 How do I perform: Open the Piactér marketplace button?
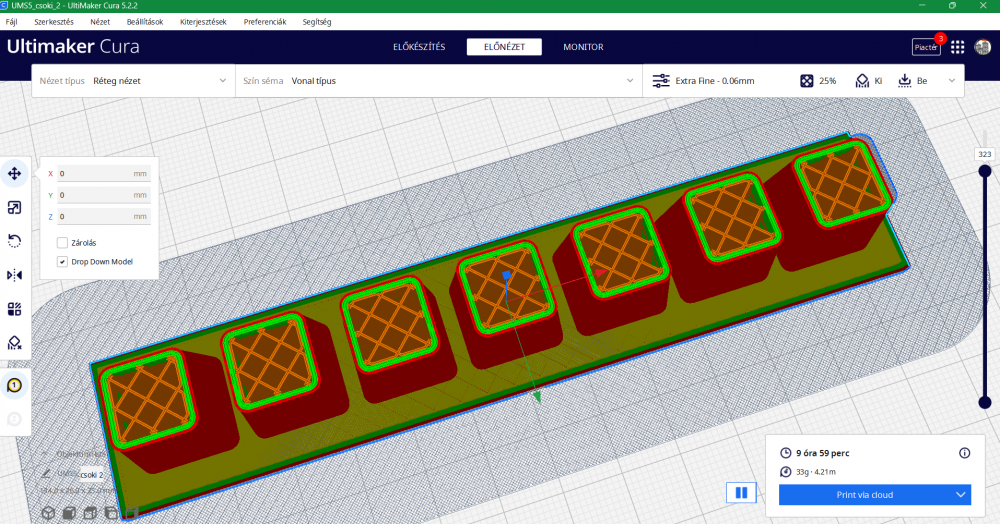pos(926,47)
